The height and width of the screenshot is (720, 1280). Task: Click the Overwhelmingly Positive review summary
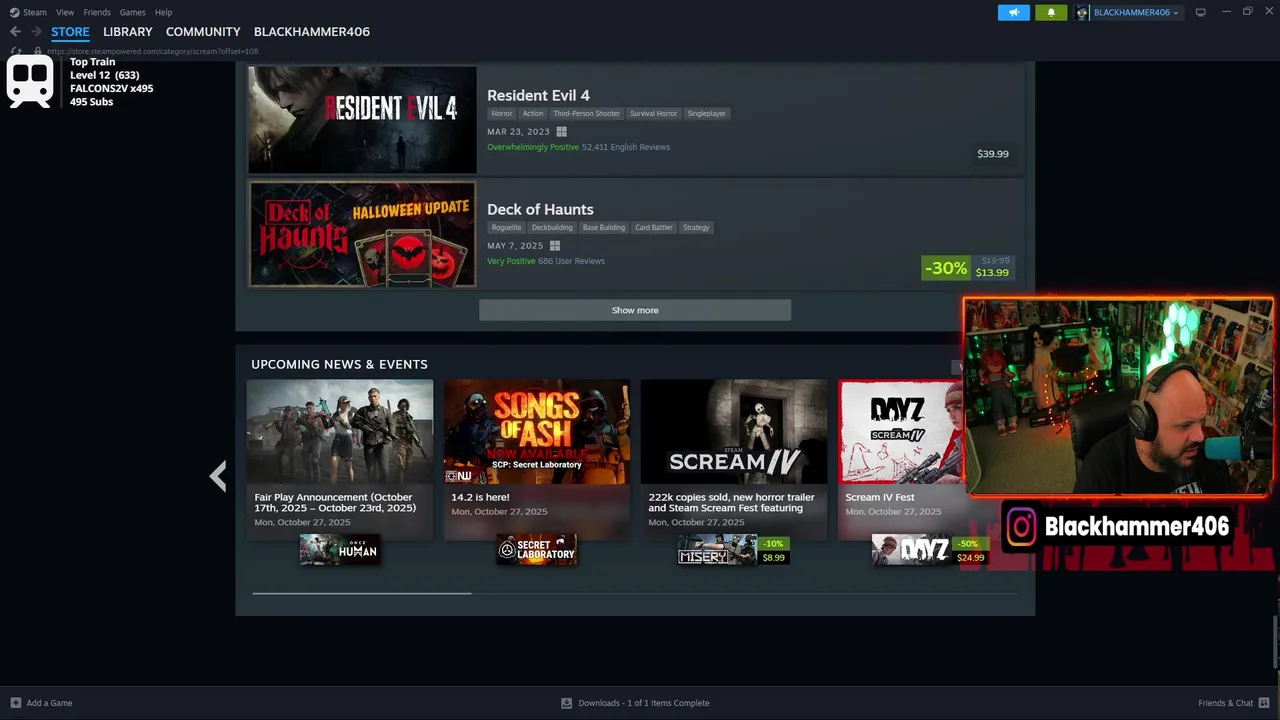[x=533, y=147]
